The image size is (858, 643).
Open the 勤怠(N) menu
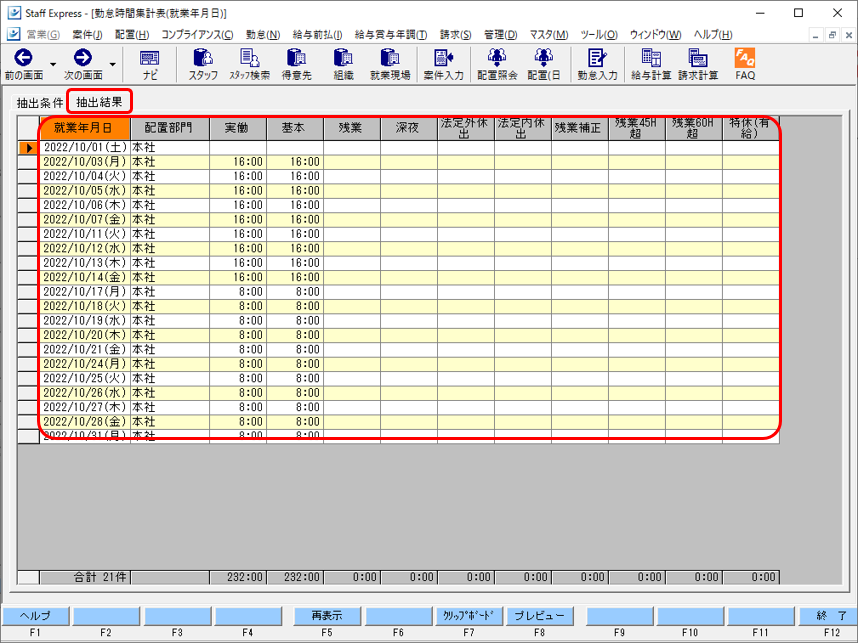tap(263, 34)
